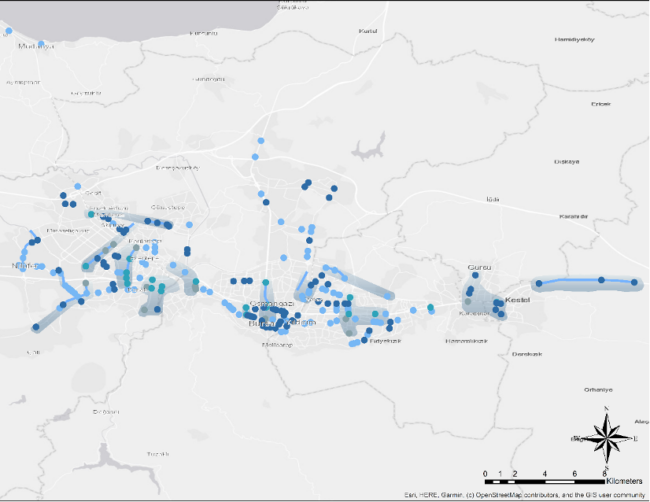
Task: Click the Hamidiyeköy label at top right
Action: pos(574,39)
